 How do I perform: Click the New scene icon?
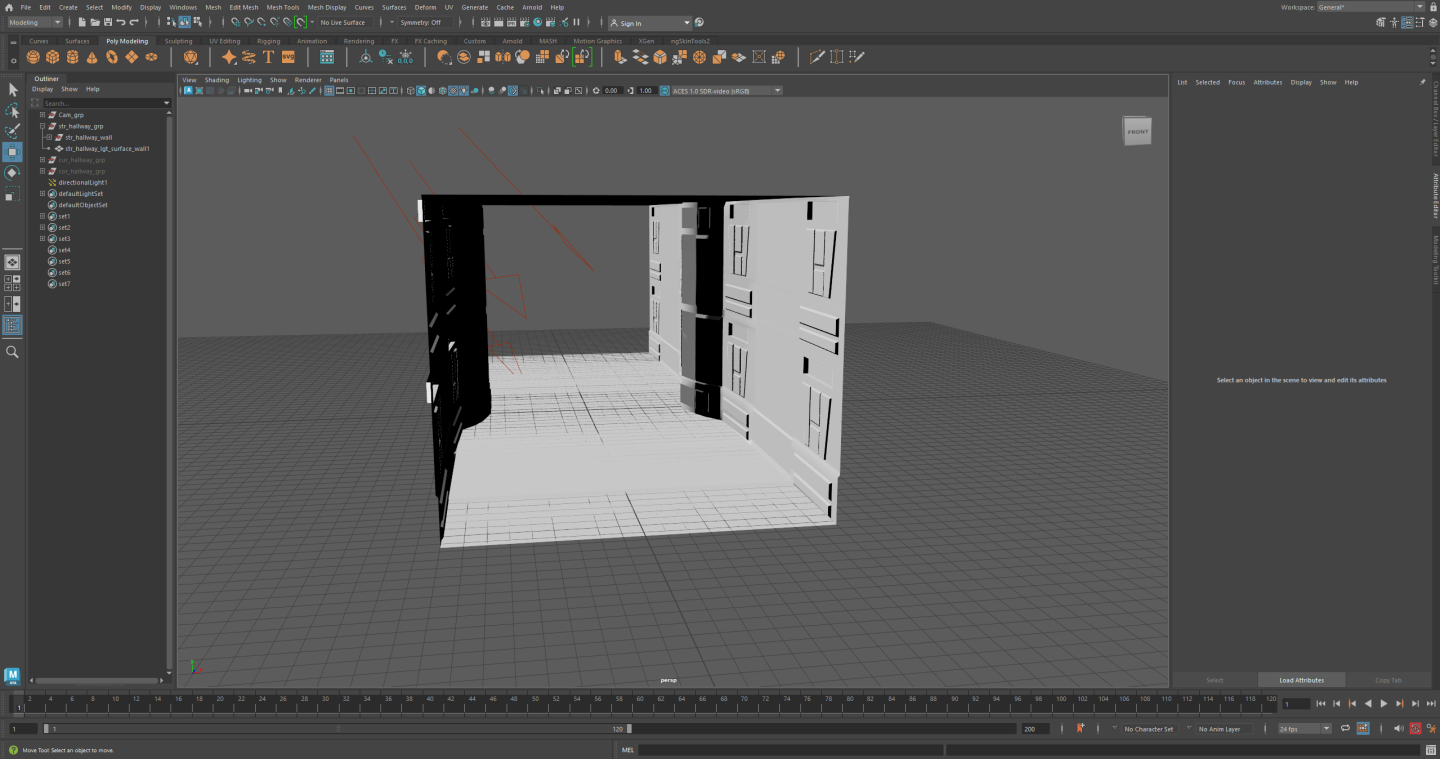point(81,22)
